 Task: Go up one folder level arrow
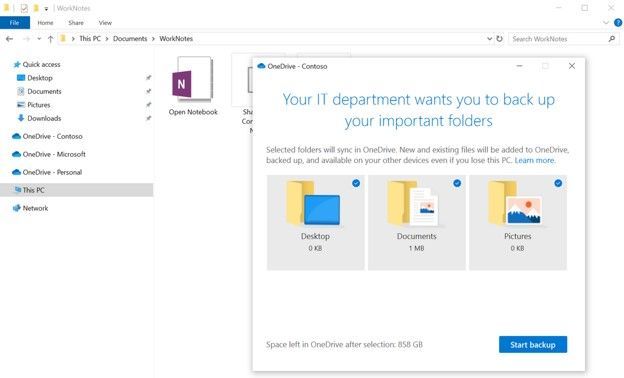(51, 39)
